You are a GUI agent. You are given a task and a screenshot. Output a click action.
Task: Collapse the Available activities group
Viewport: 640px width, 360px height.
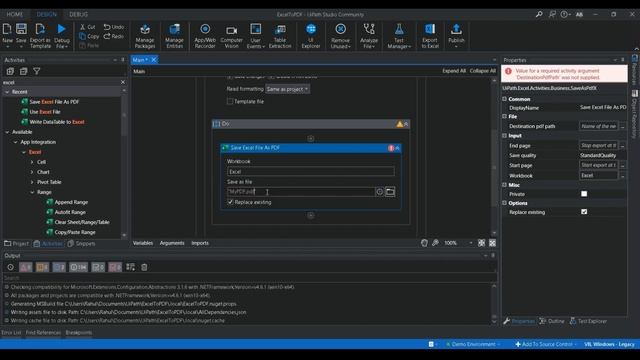[x=7, y=132]
